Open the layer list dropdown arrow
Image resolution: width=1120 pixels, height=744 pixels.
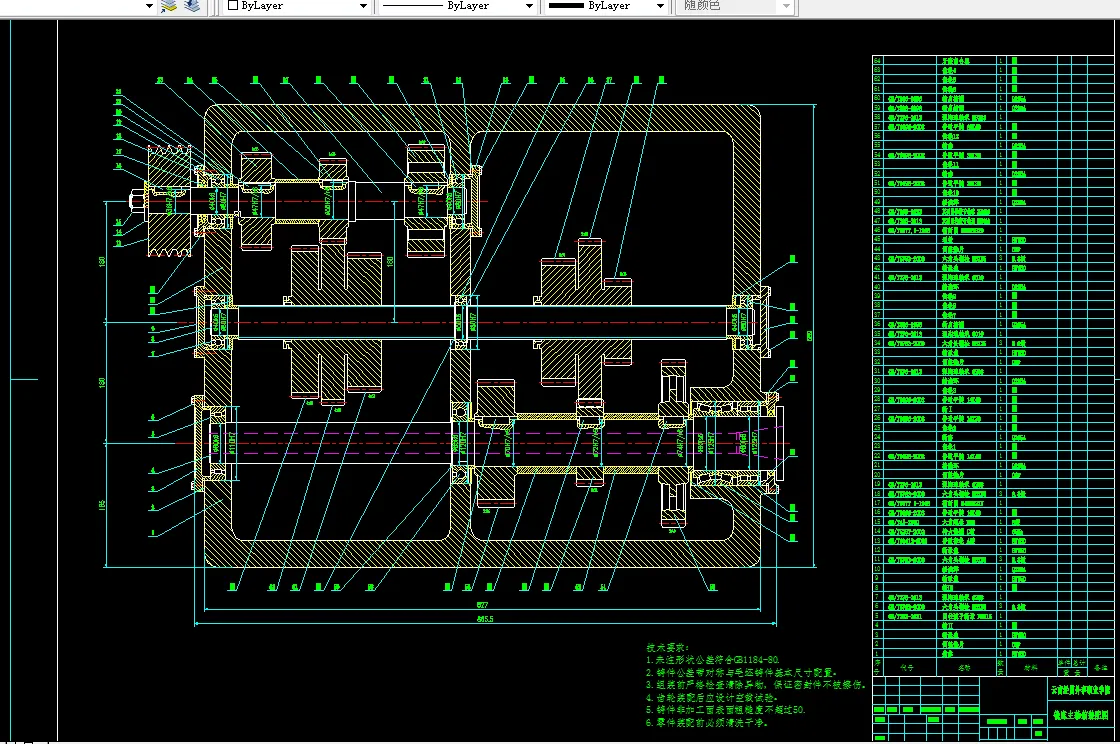(x=149, y=6)
